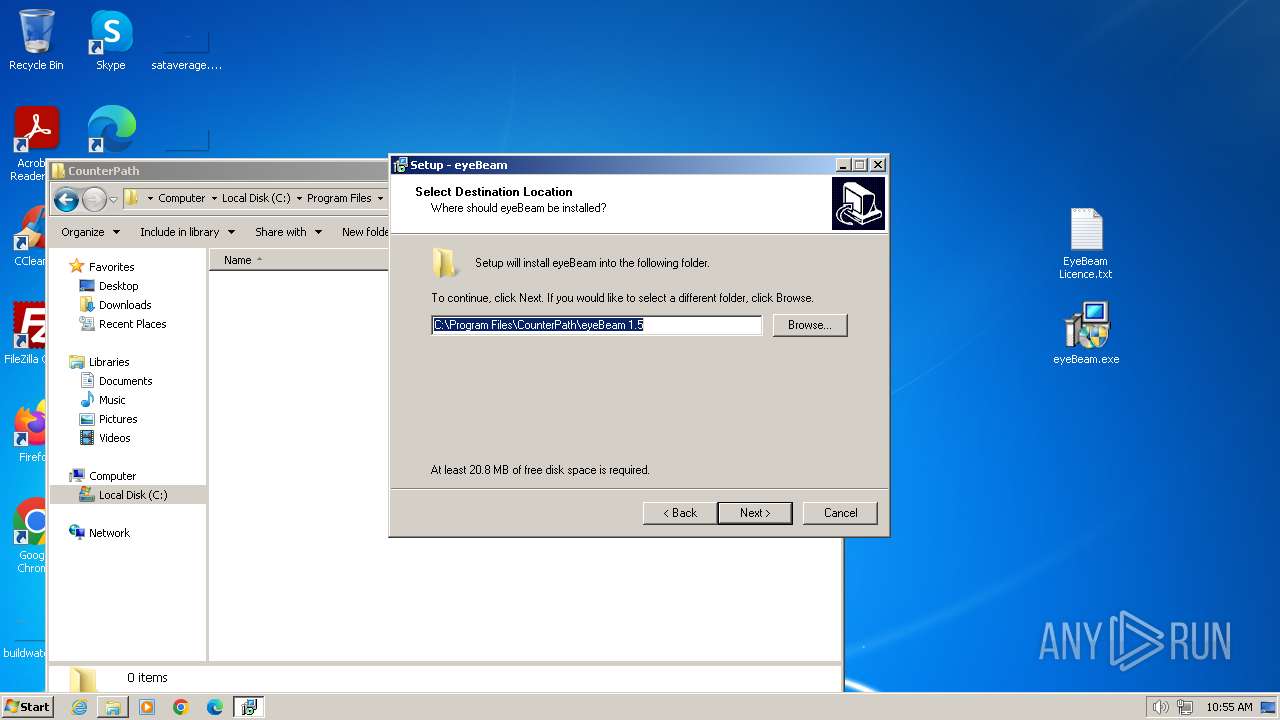This screenshot has height=720, width=1280.
Task: Open the Microsoft Edge desktop shortcut
Action: [111, 130]
